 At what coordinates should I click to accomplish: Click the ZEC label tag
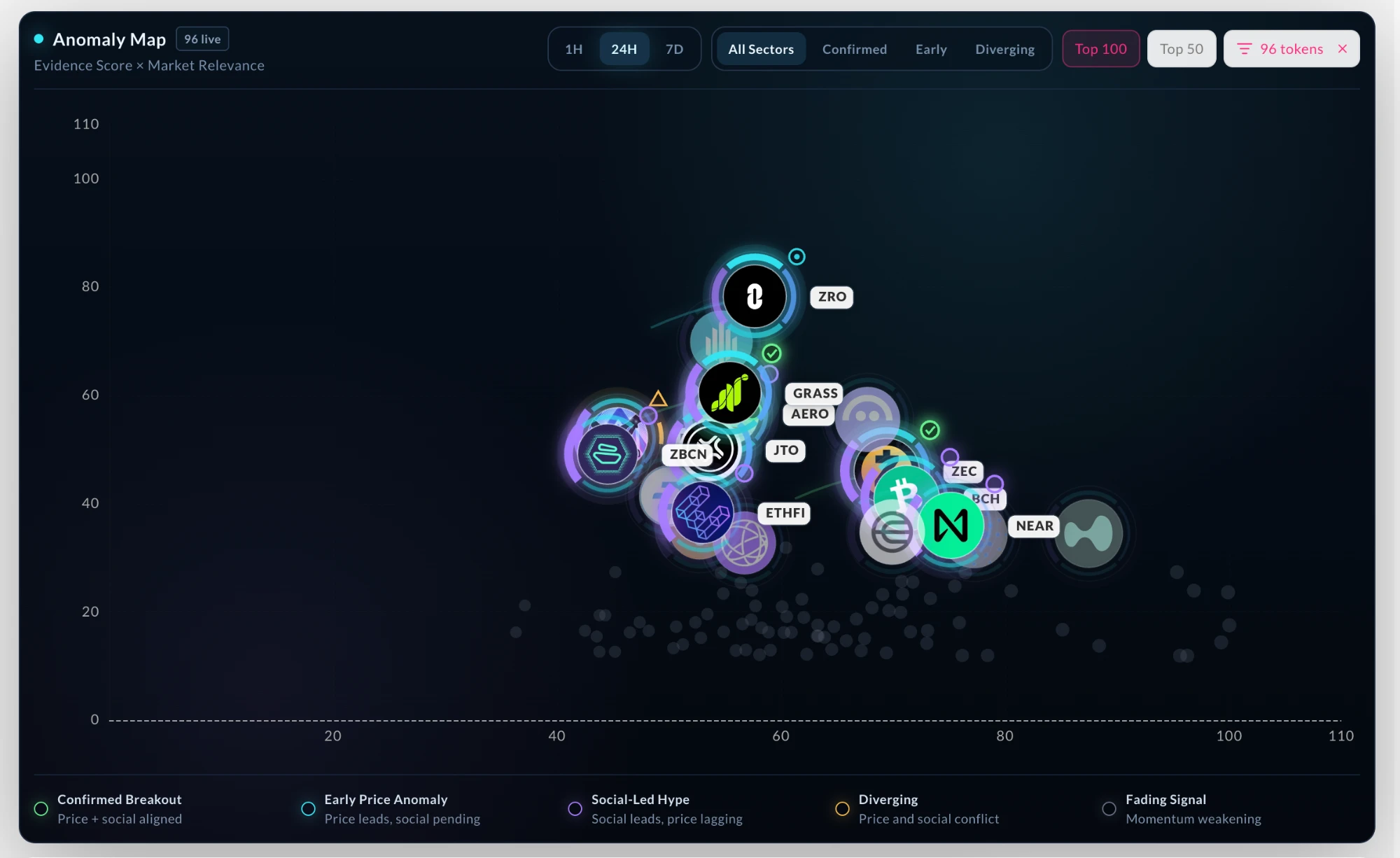click(963, 471)
